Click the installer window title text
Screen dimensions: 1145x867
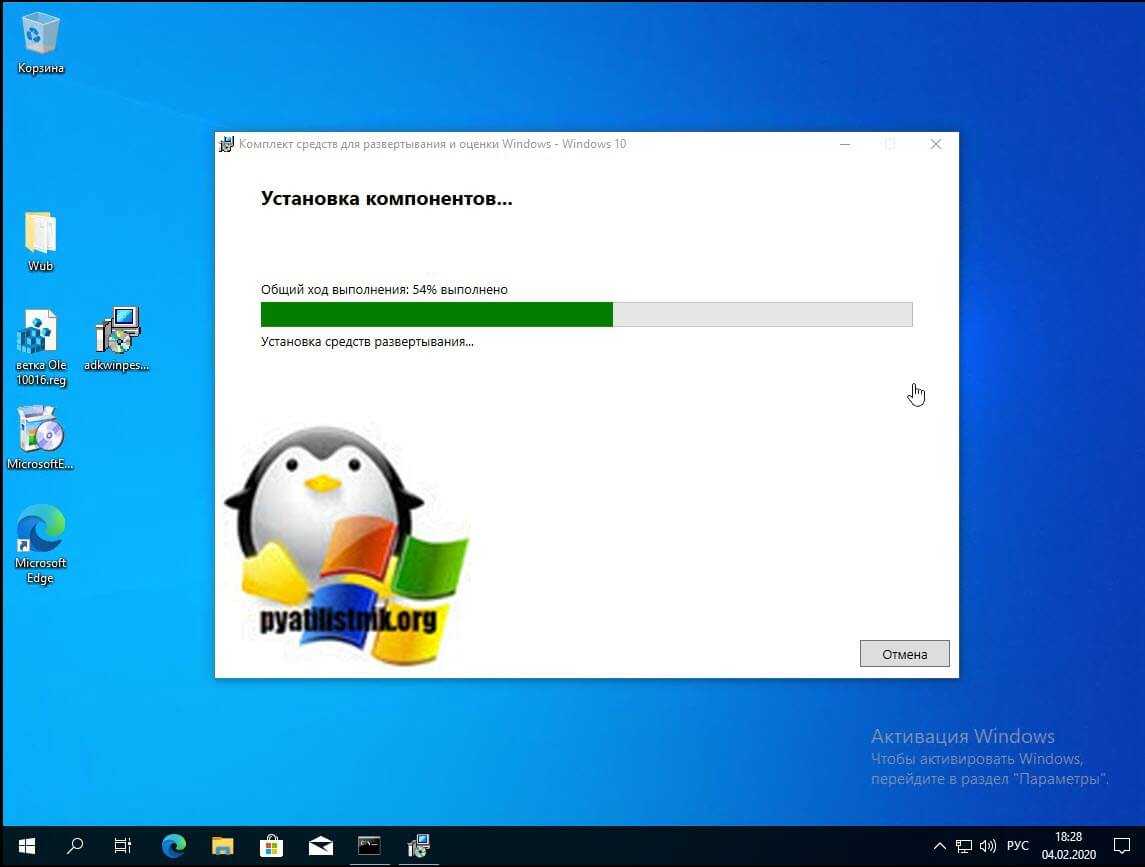[x=432, y=144]
